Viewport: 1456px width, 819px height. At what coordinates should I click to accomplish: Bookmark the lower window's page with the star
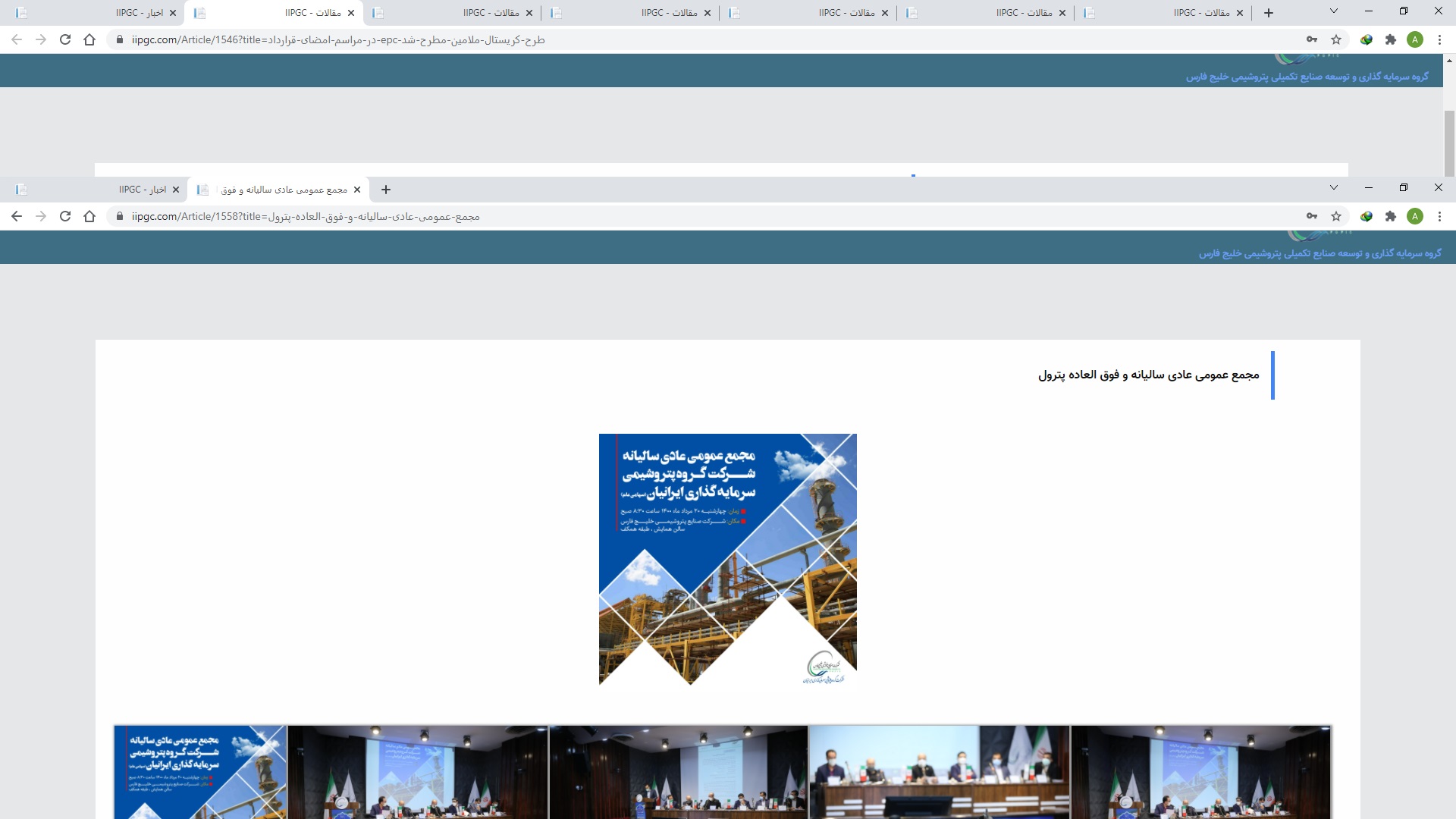[1336, 217]
